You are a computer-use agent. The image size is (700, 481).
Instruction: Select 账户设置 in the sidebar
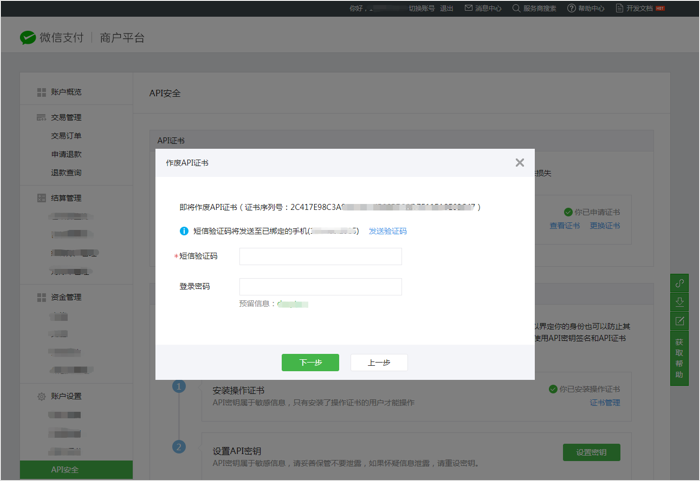(x=66, y=396)
